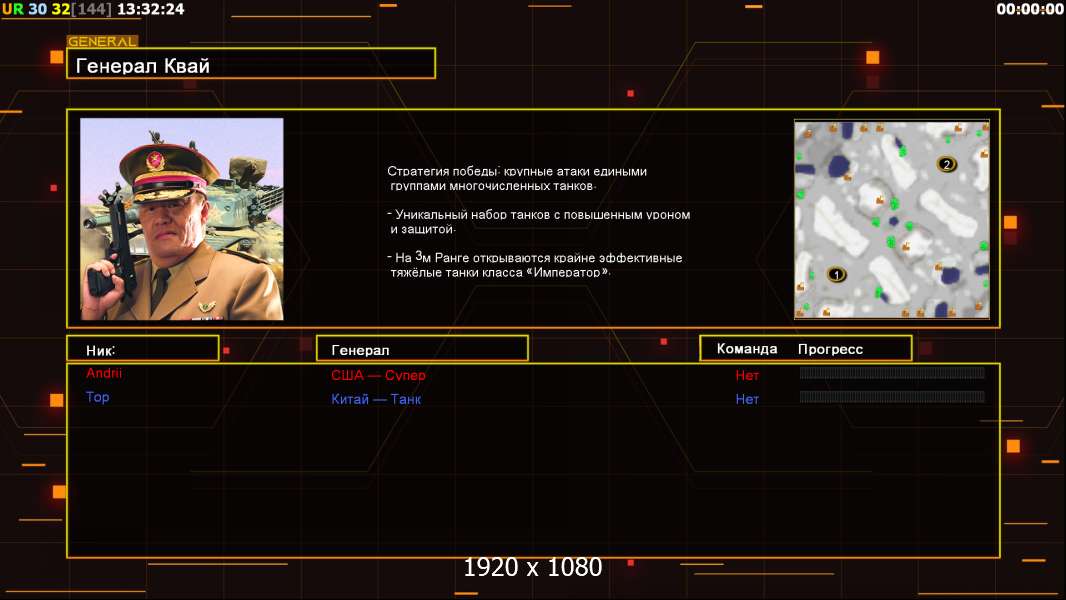Select player name 'Top'
The image size is (1066, 600).
(x=98, y=397)
